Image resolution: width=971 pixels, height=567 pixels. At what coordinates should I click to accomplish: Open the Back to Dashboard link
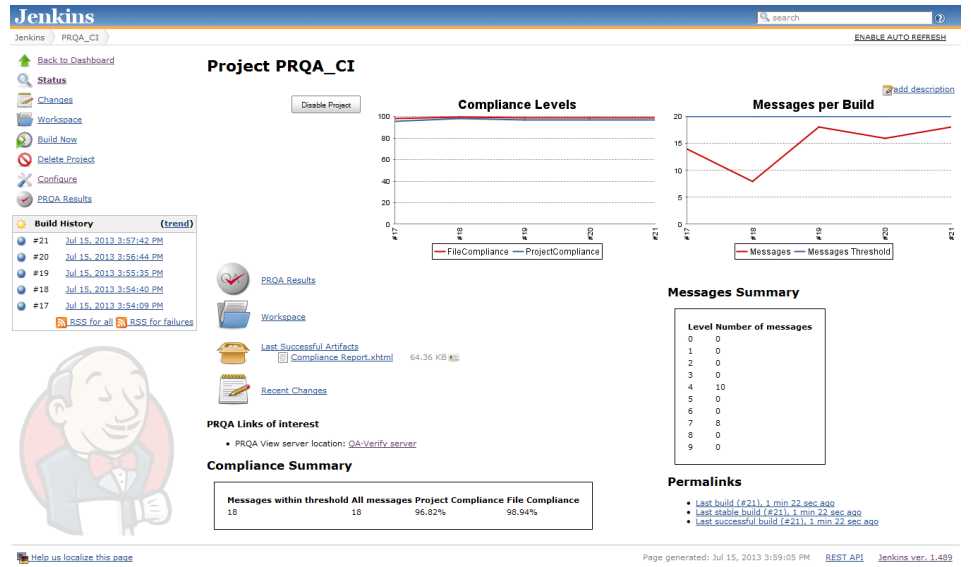(x=76, y=60)
